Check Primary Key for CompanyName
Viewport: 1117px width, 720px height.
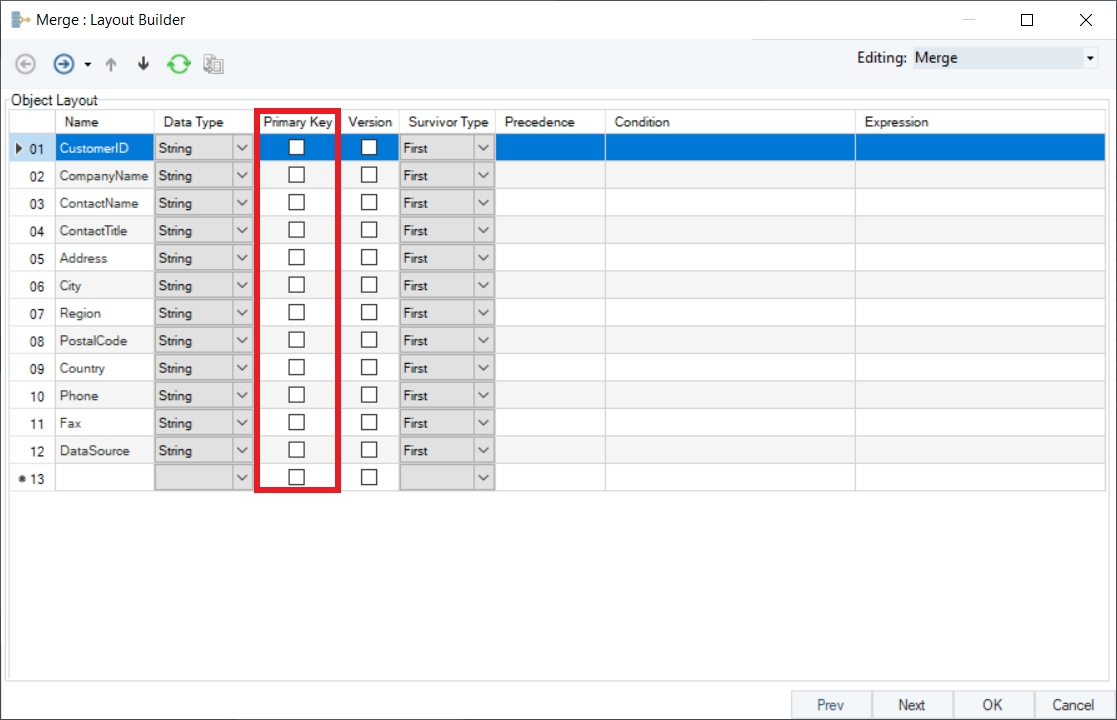pos(296,175)
